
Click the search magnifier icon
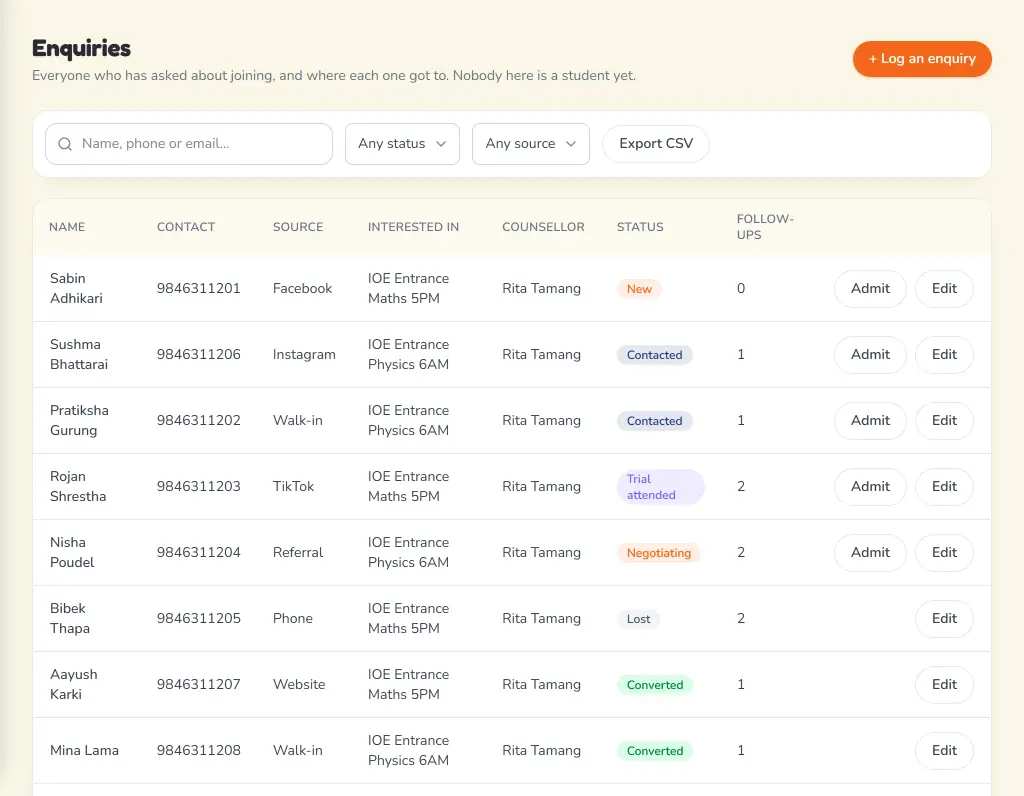65,144
